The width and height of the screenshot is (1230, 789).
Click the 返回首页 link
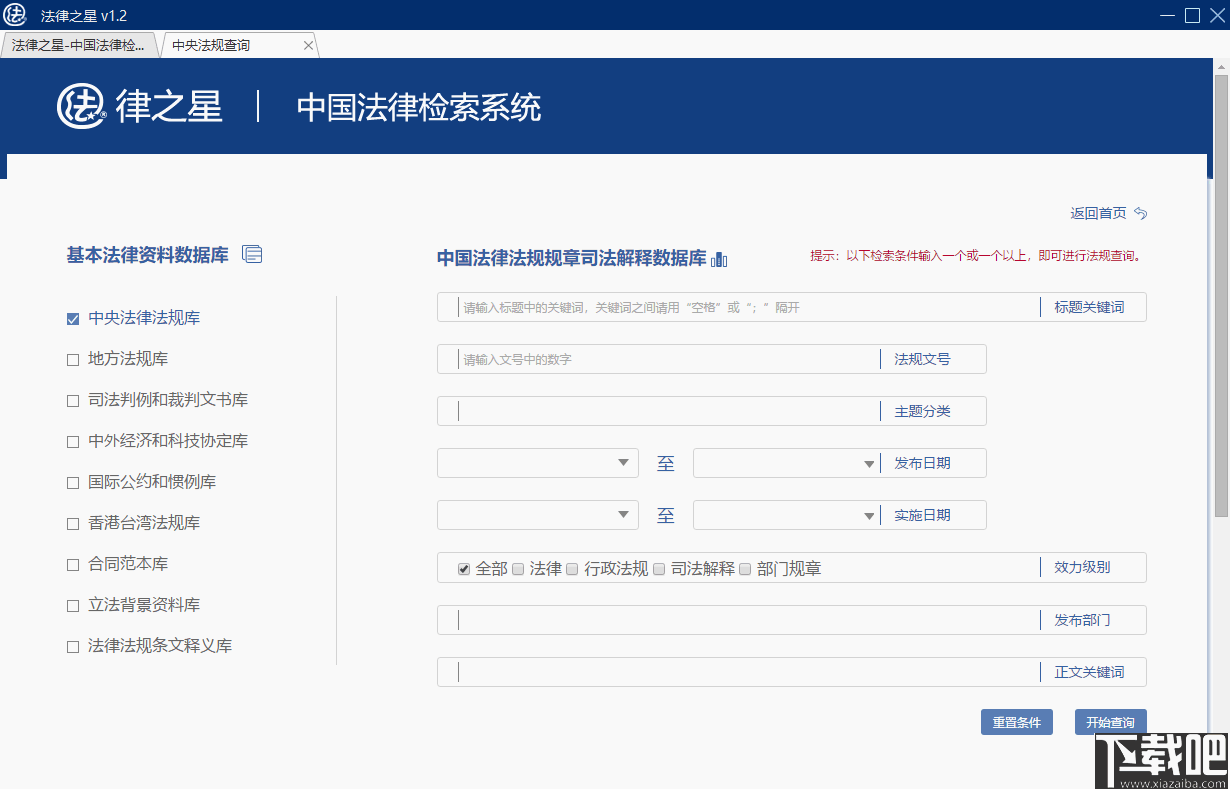click(1097, 213)
